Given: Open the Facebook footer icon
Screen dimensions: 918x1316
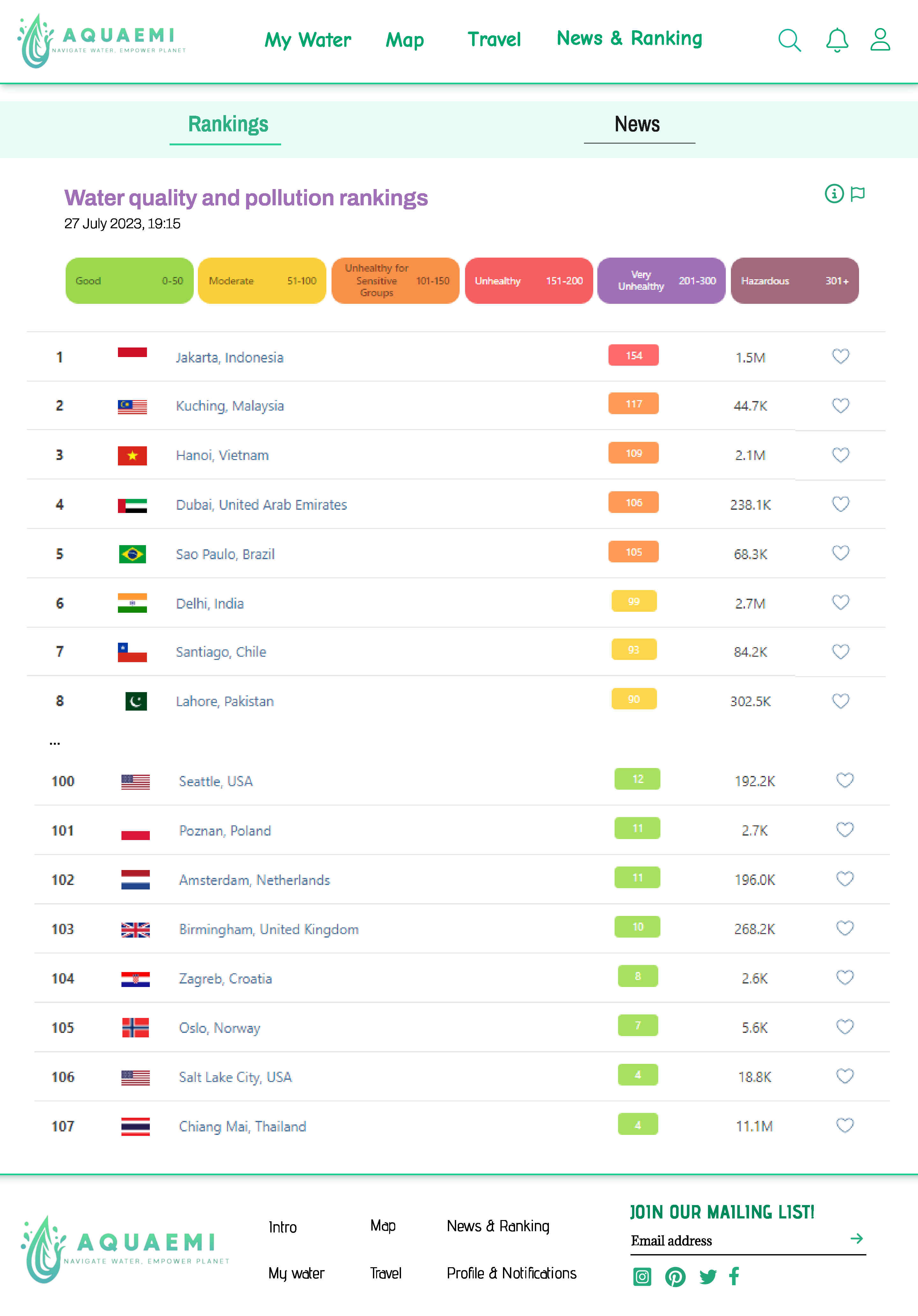Looking at the screenshot, I should tap(734, 1276).
